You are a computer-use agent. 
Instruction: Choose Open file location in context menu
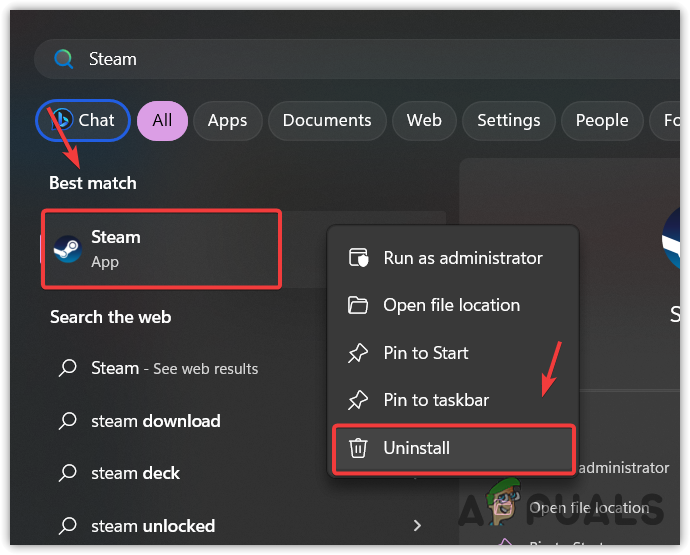pos(453,305)
